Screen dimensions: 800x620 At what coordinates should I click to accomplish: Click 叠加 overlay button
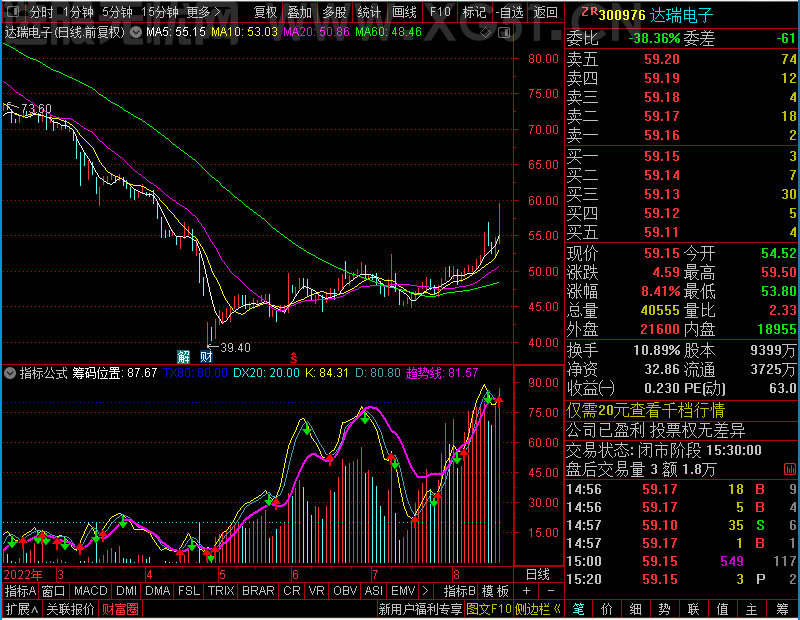click(x=299, y=12)
